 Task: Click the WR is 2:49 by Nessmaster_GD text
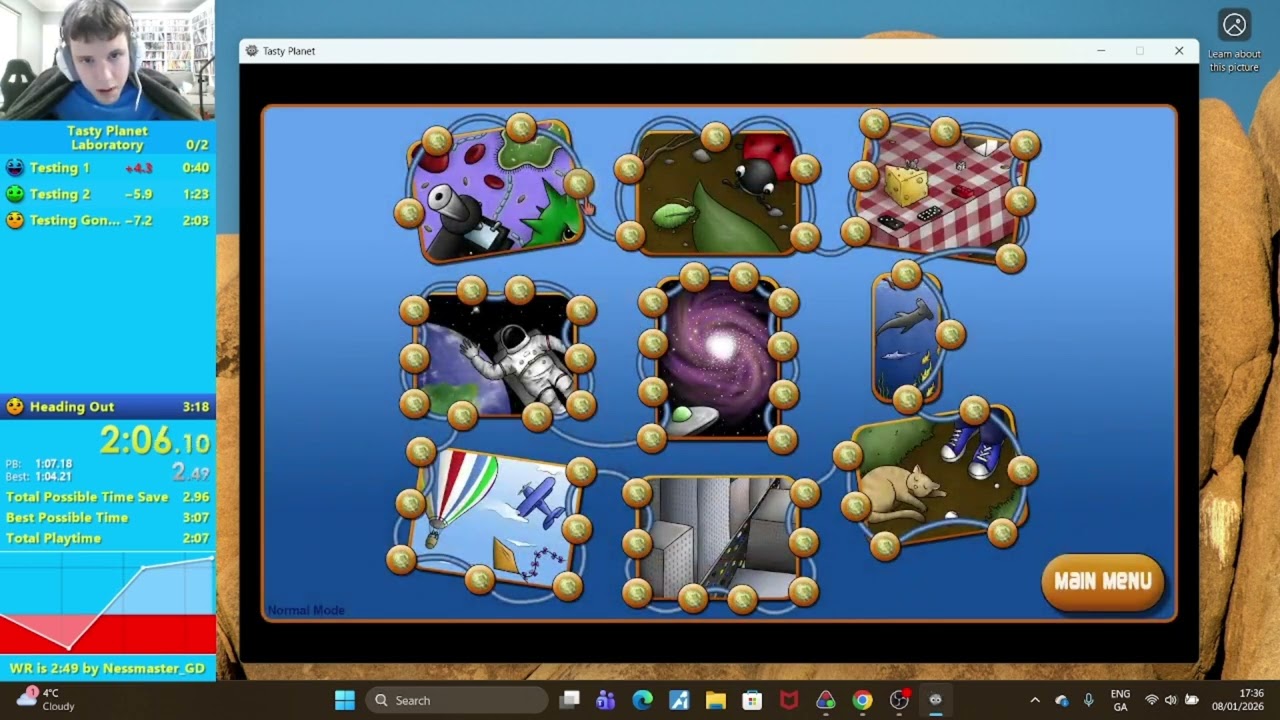click(107, 668)
